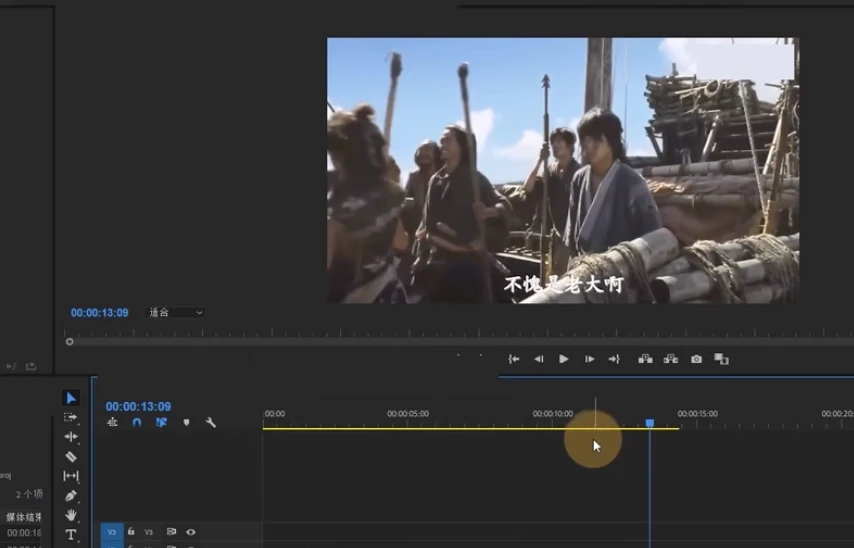Click the video preview frame
The width and height of the screenshot is (854, 548).
(x=563, y=171)
